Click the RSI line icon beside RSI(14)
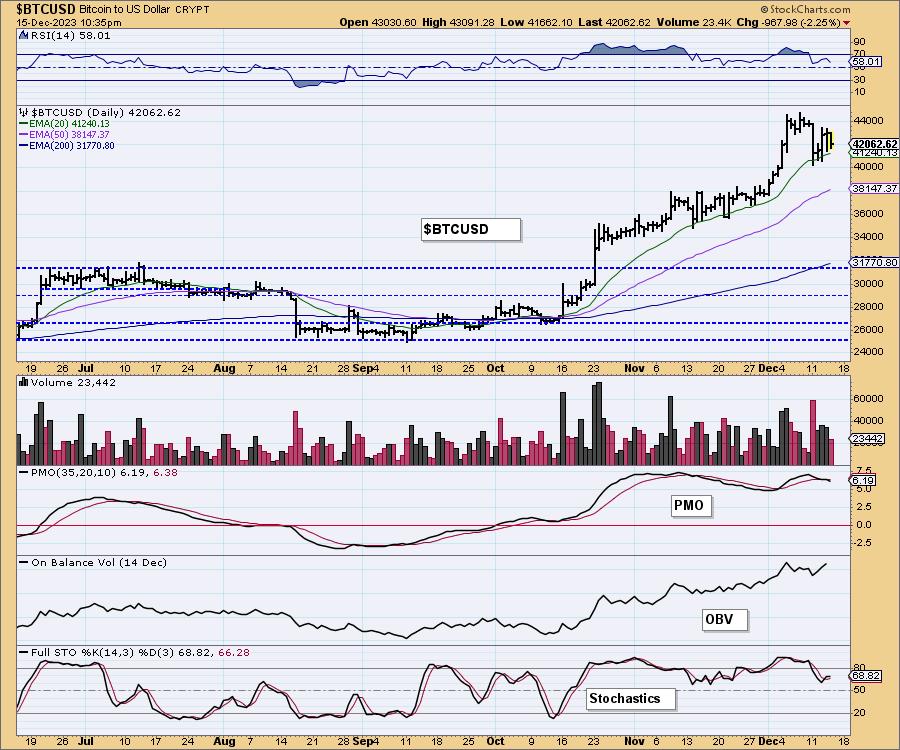Viewport: 900px width, 750px height. coord(24,36)
